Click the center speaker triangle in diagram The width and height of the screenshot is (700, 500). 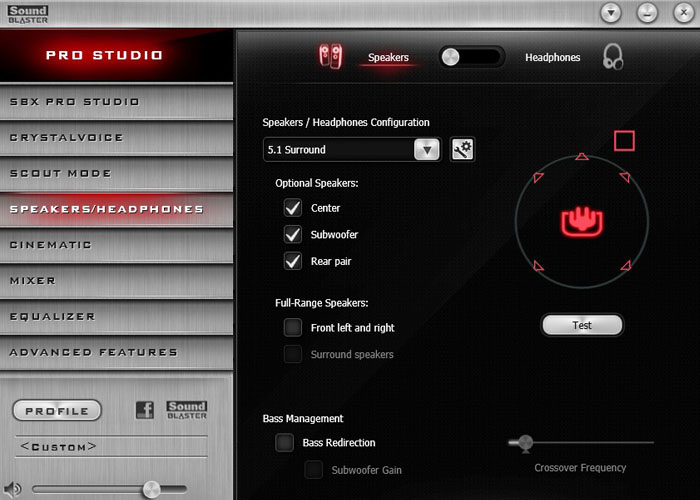(581, 156)
